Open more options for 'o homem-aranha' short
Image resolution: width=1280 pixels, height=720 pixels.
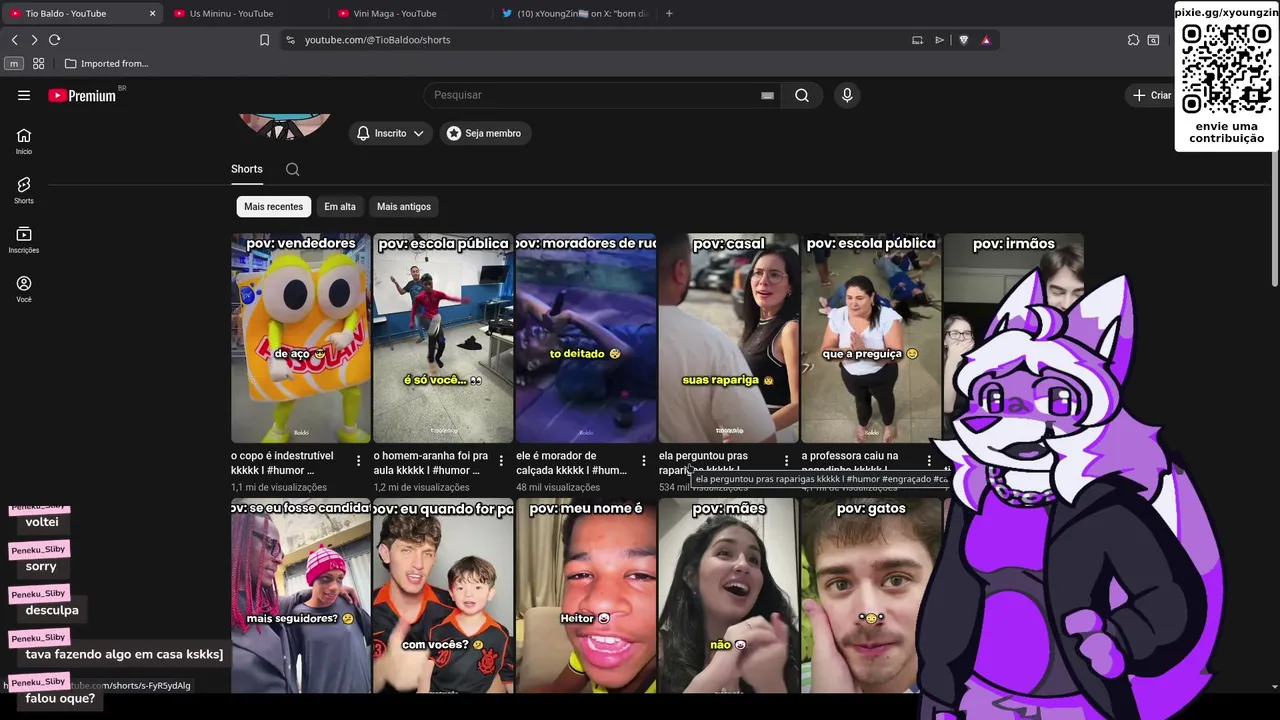pos(501,461)
